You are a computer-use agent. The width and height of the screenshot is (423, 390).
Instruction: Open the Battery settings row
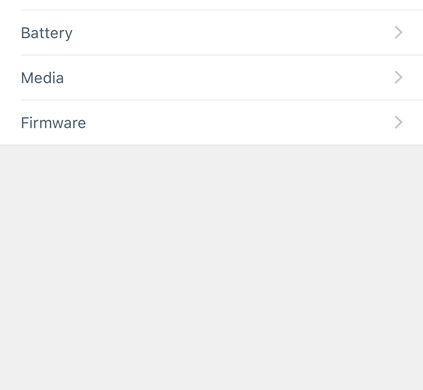pyautogui.click(x=211, y=33)
